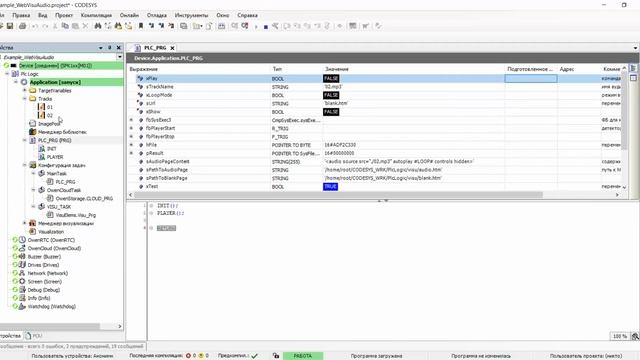This screenshot has height=360, width=640.
Task: Click the Screen device icon
Action: [x=22, y=282]
